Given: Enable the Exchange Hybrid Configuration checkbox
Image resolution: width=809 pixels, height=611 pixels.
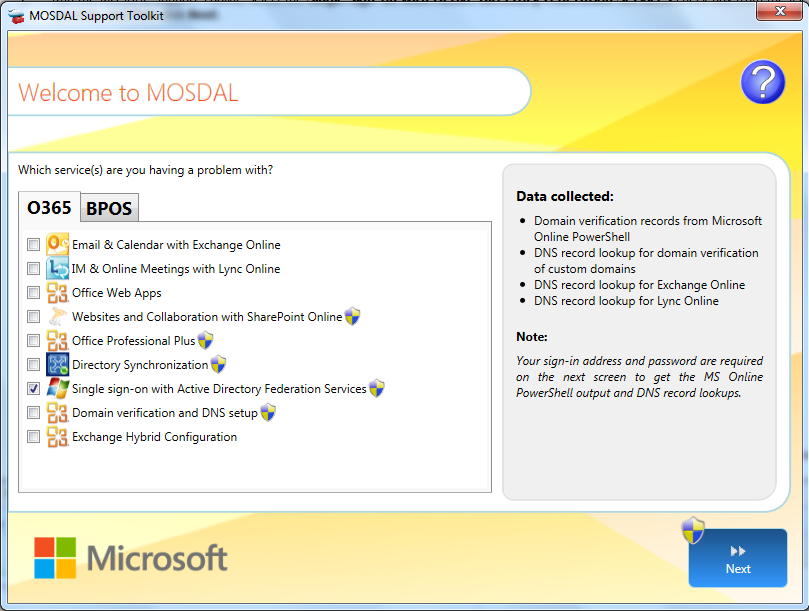Looking at the screenshot, I should [34, 437].
